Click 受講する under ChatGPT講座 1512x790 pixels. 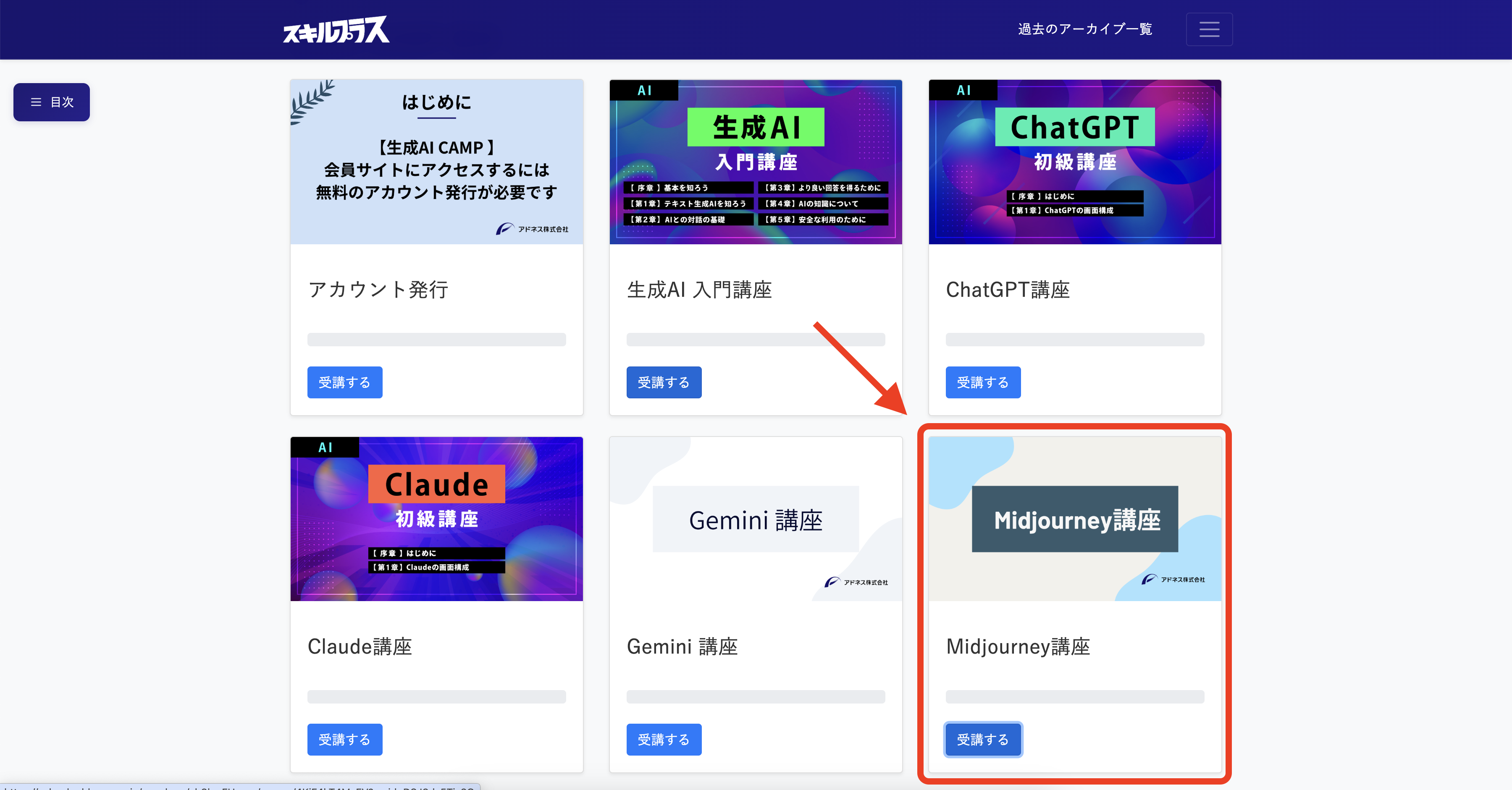[983, 382]
